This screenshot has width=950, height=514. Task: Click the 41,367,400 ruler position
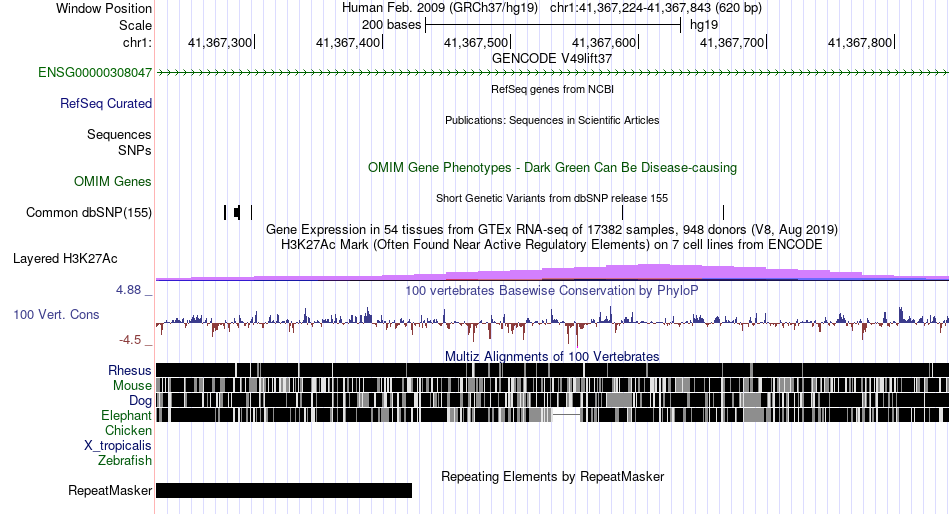348,42
